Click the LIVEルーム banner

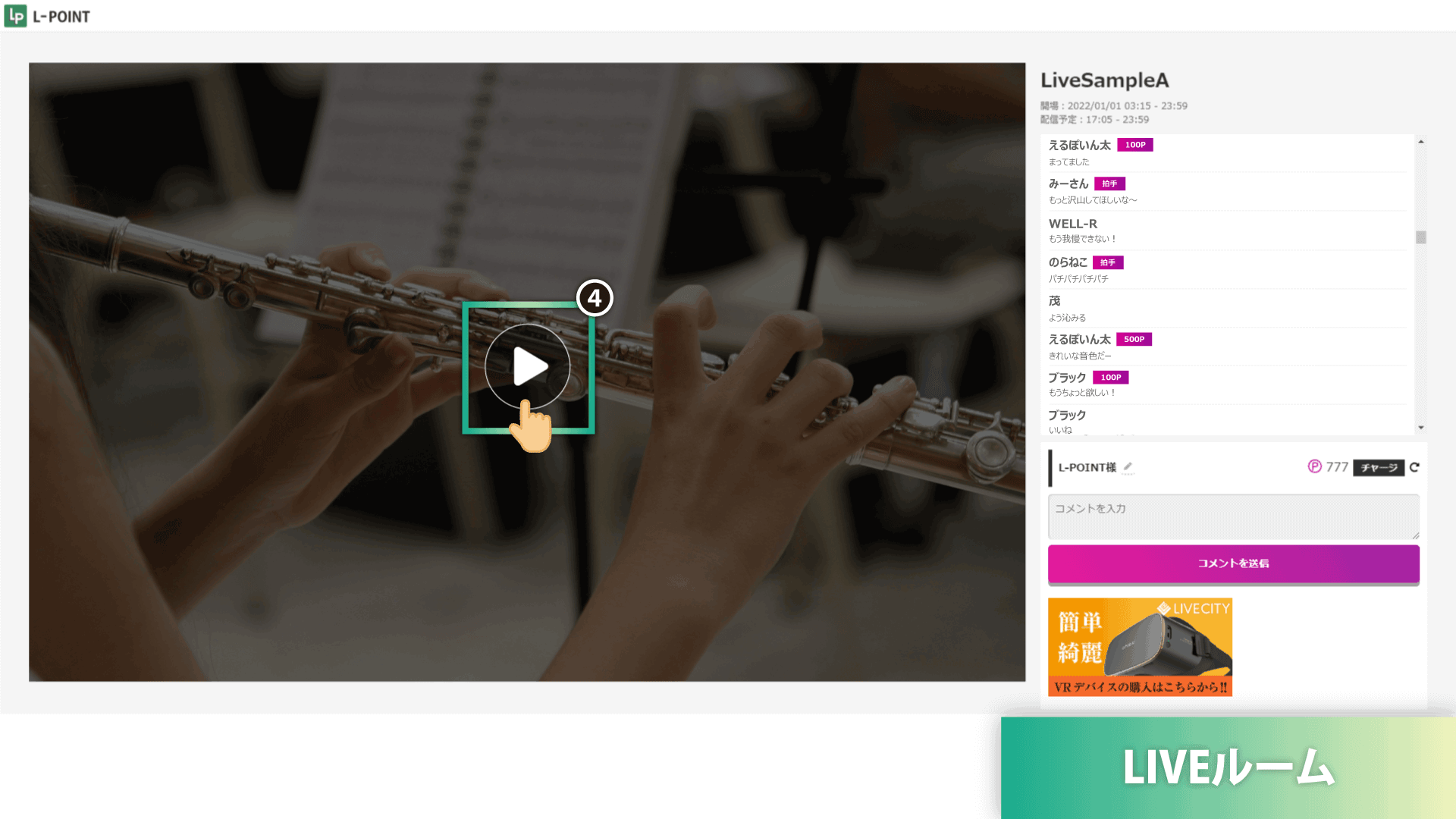point(1228,767)
